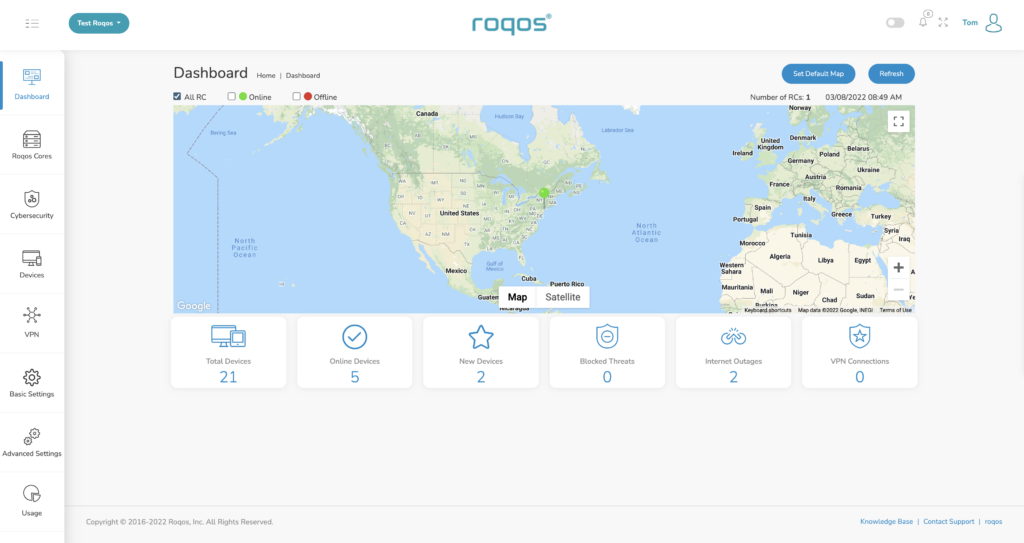The width and height of the screenshot is (1024, 543).
Task: Open Total Devices monitor icon
Action: pyautogui.click(x=229, y=337)
